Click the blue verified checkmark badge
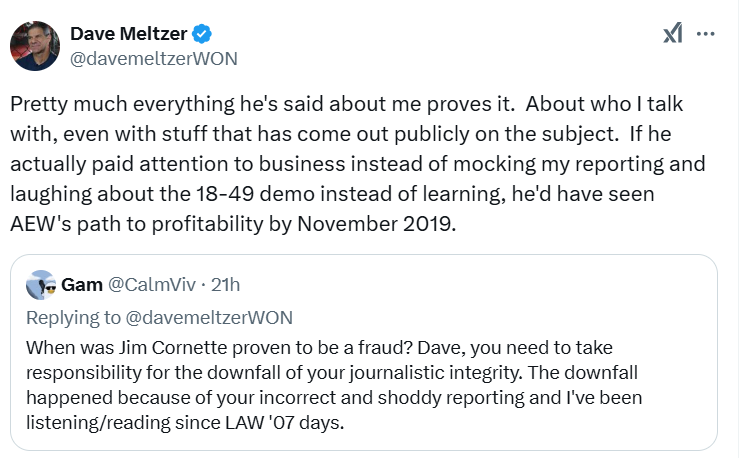740x458 pixels. (201, 34)
